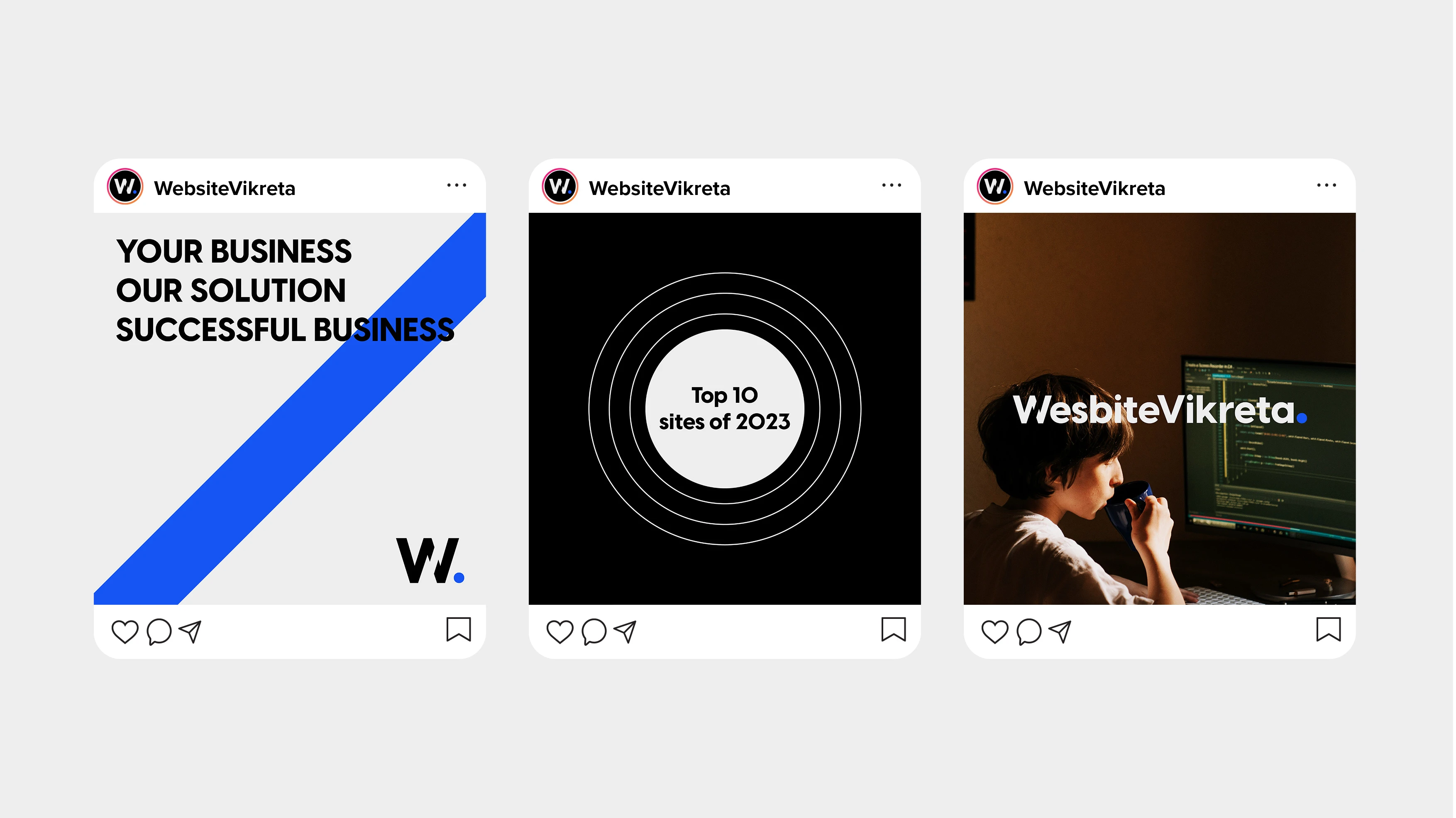Like the coding photo post
1456x818 pixels.
pyautogui.click(x=995, y=632)
